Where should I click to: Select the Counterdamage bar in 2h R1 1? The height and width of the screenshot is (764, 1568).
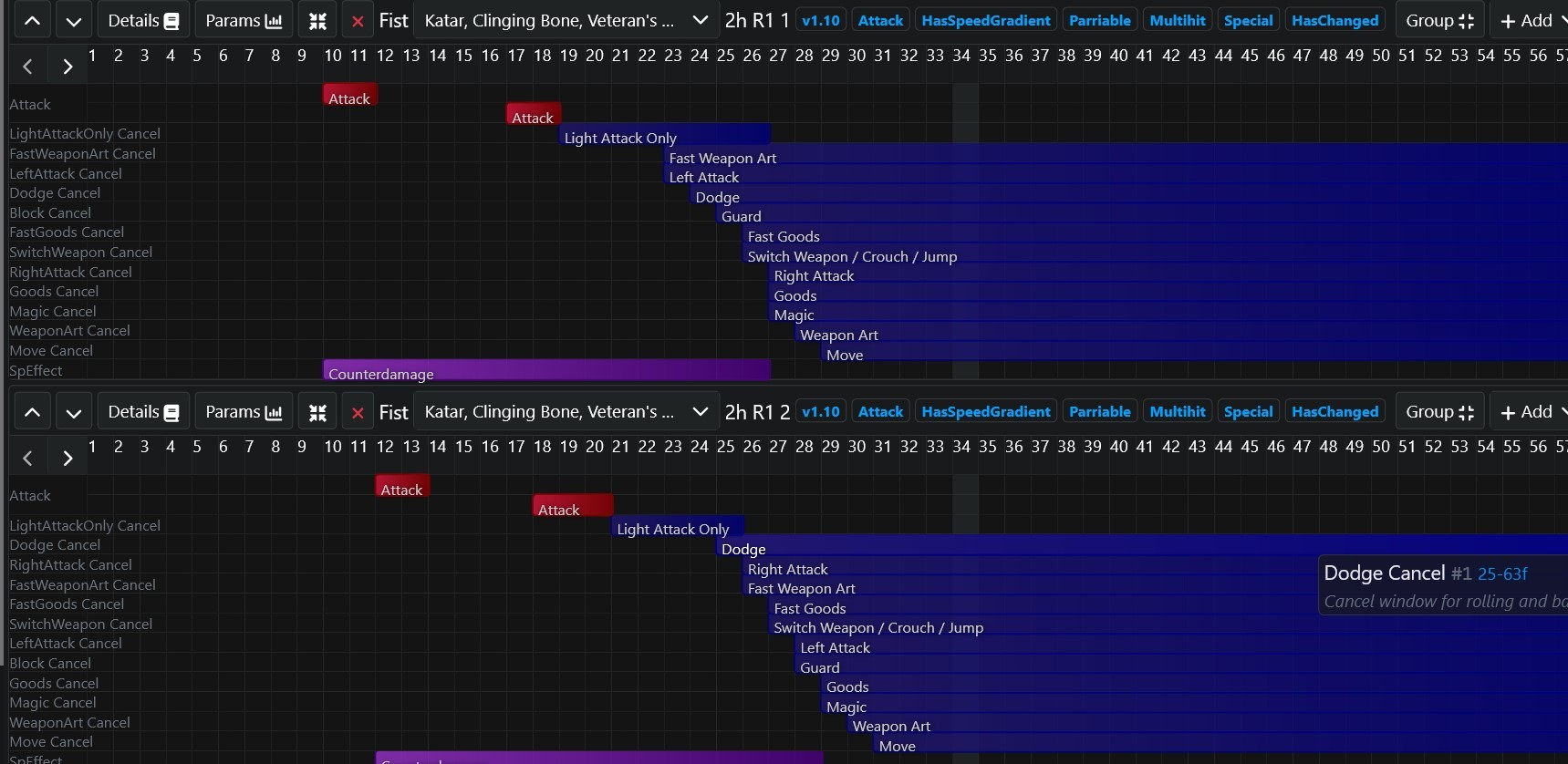(x=547, y=372)
